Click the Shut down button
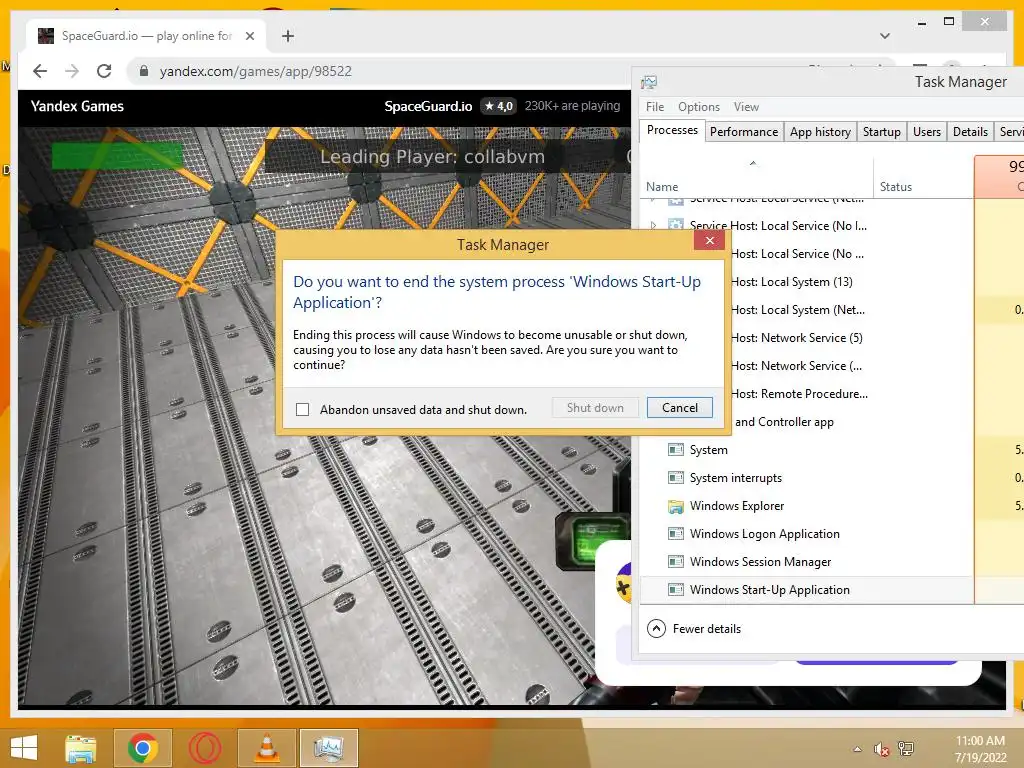The width and height of the screenshot is (1024, 768). tap(595, 408)
